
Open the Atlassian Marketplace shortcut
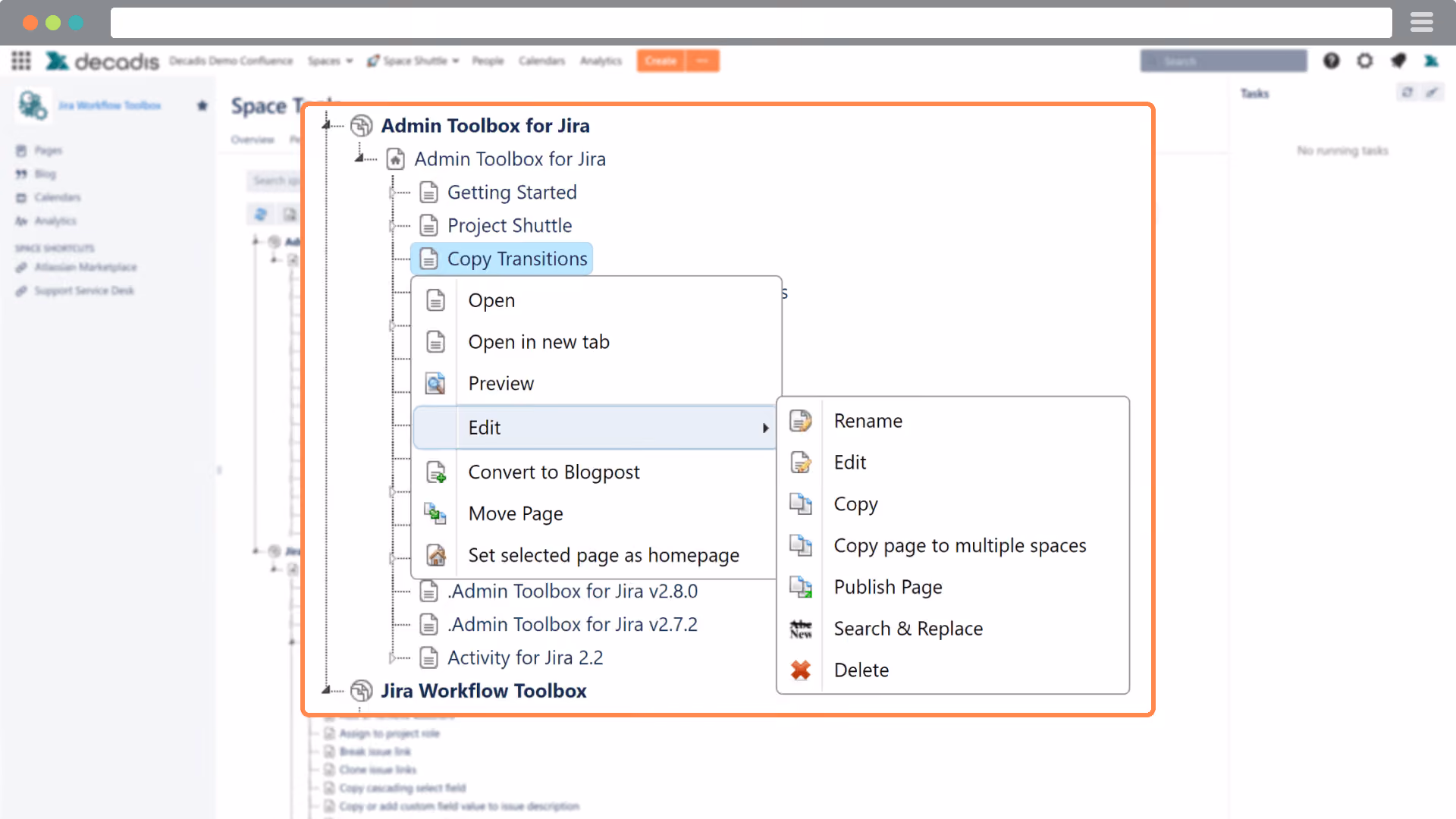coord(86,267)
